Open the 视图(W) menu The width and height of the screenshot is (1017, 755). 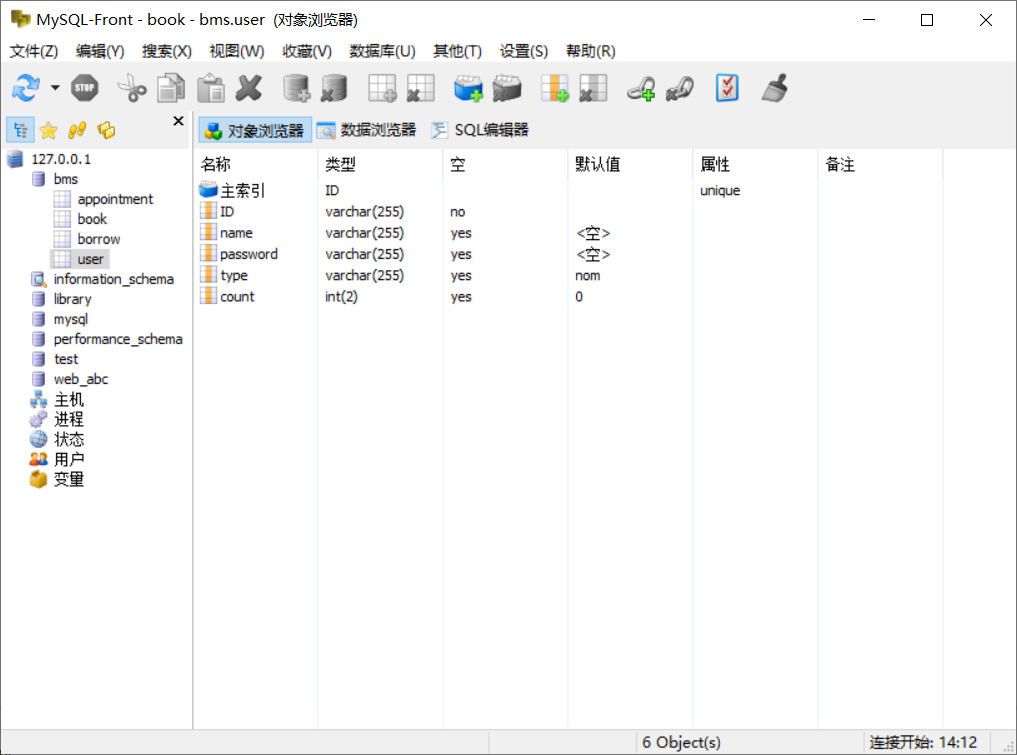(237, 51)
